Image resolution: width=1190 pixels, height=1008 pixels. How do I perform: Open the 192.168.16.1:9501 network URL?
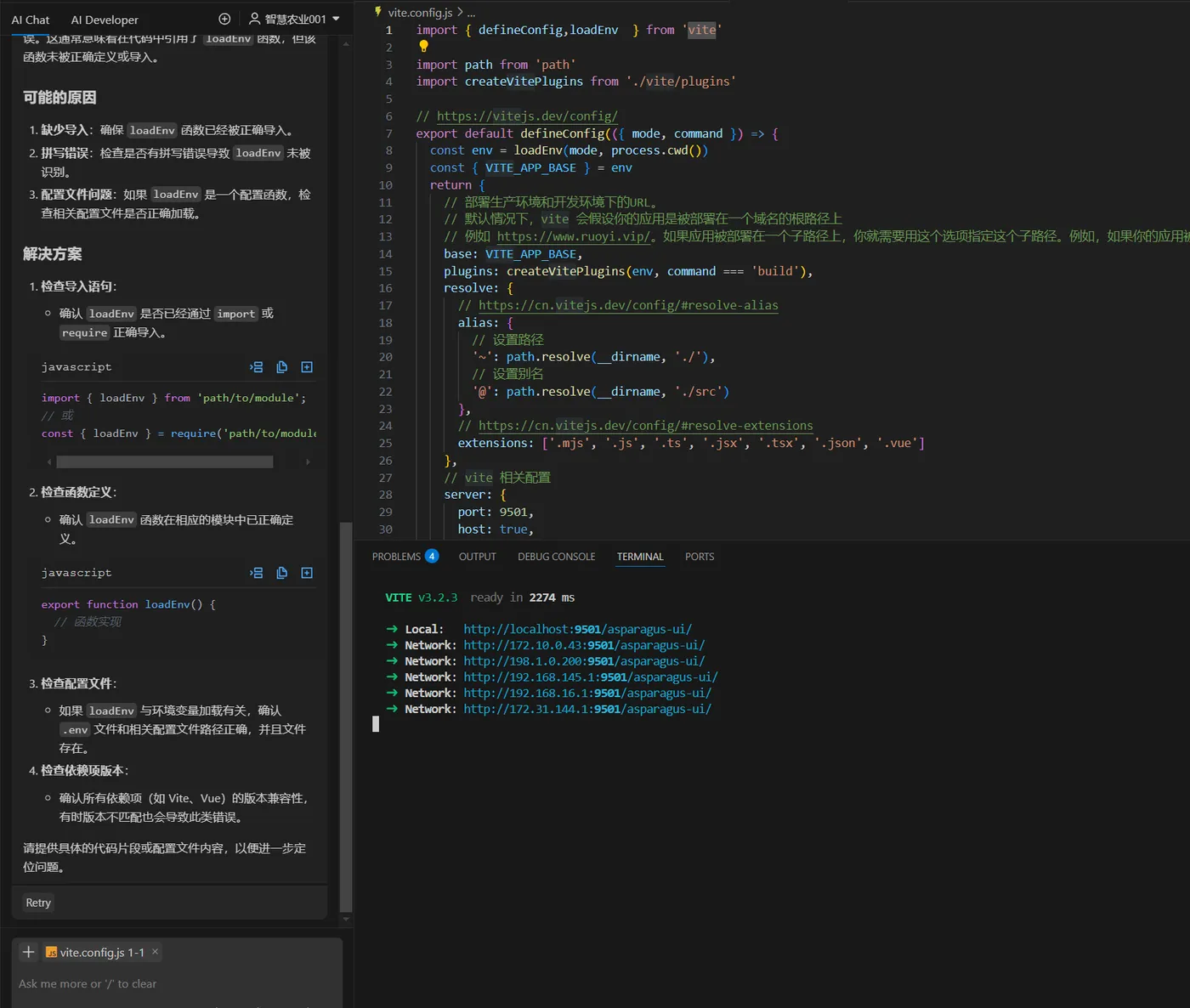coord(587,693)
